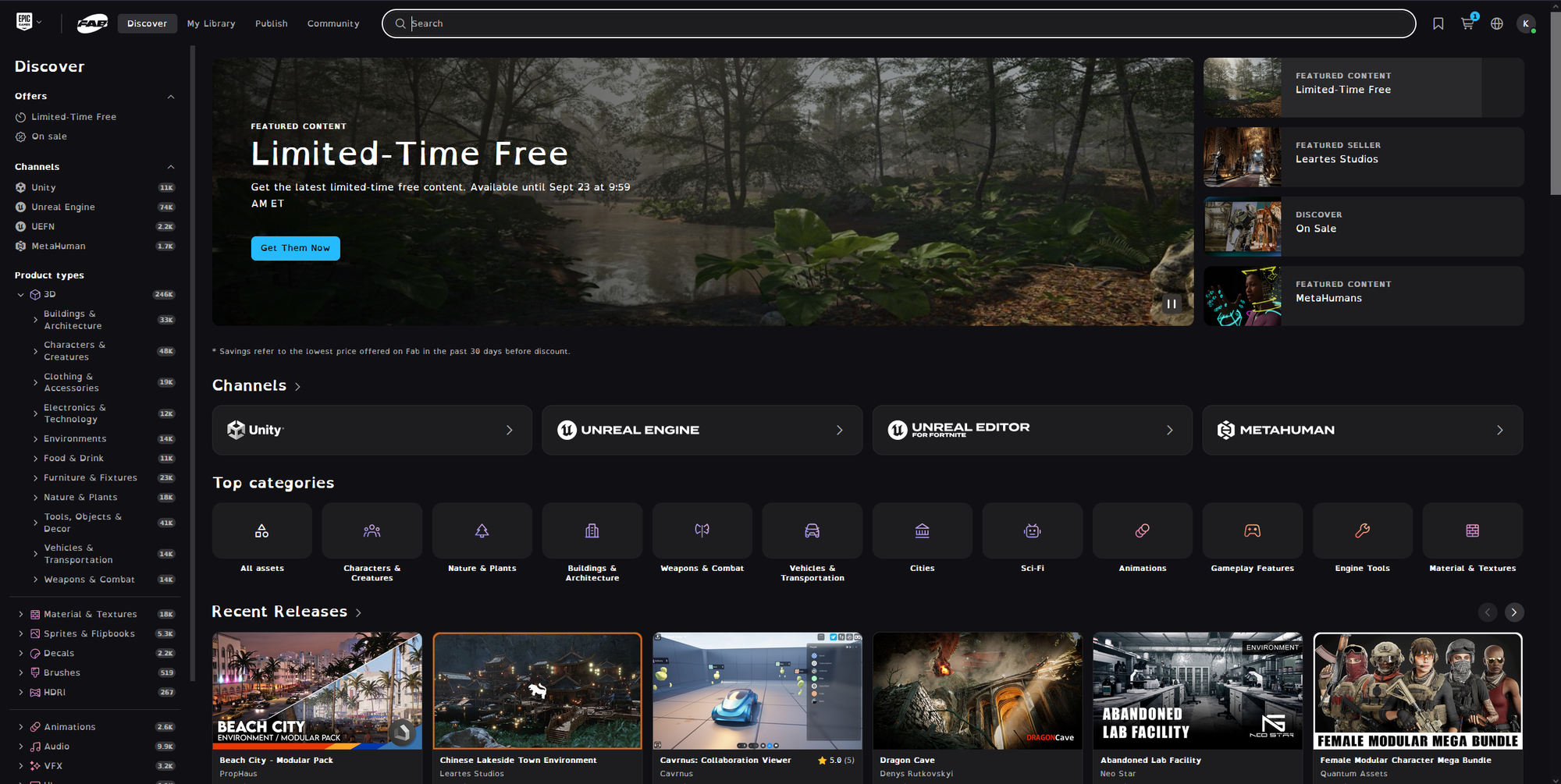Select the Featured Seller Leartes Studios panel
Image resolution: width=1561 pixels, height=784 pixels.
click(1364, 157)
